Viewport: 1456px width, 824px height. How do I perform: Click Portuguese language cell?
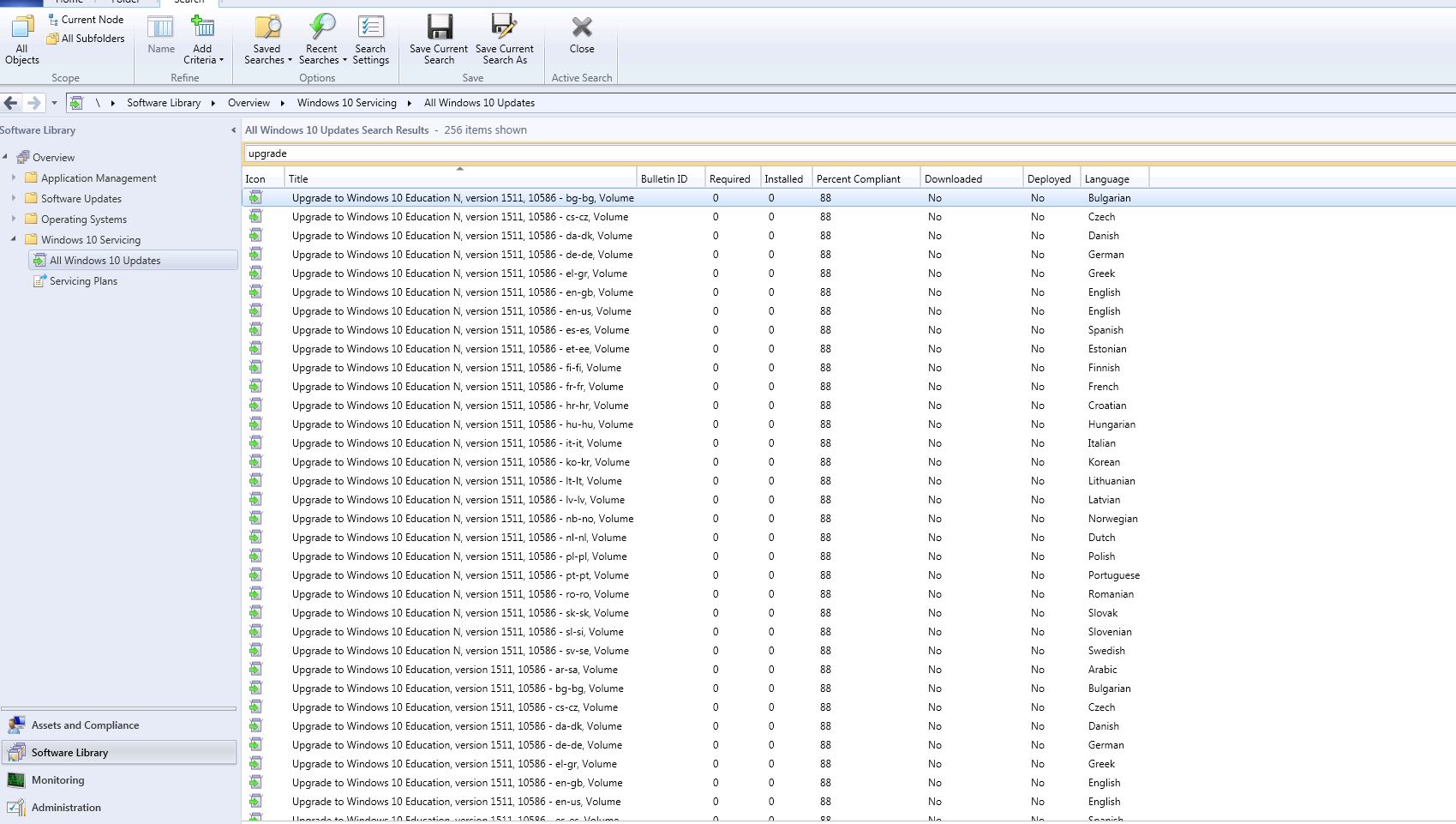[1113, 575]
